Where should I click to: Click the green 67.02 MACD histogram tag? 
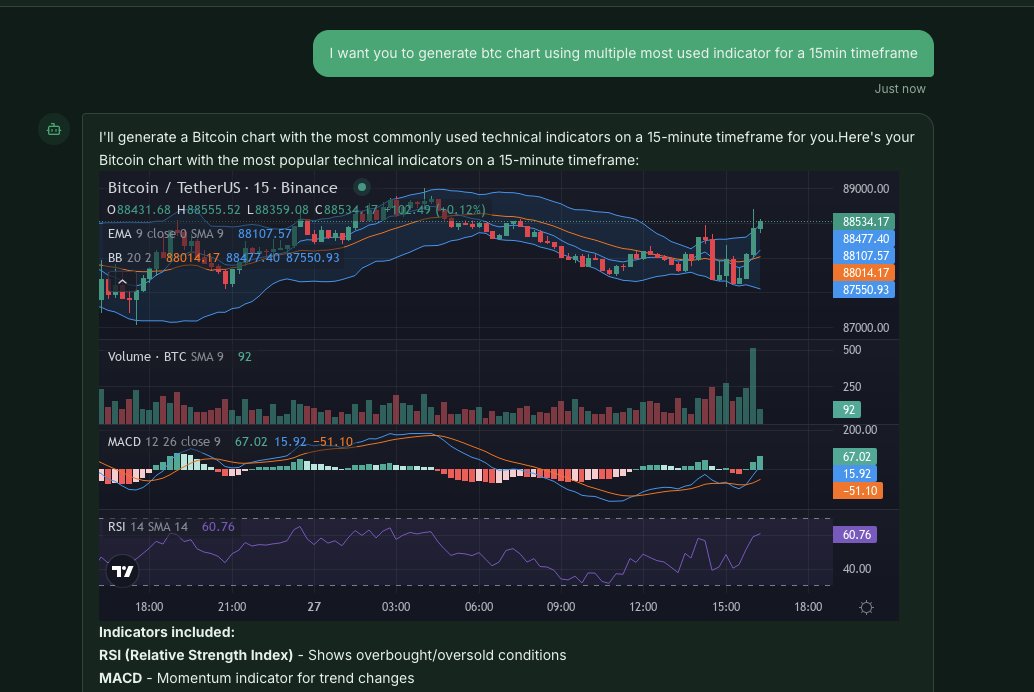click(855, 456)
